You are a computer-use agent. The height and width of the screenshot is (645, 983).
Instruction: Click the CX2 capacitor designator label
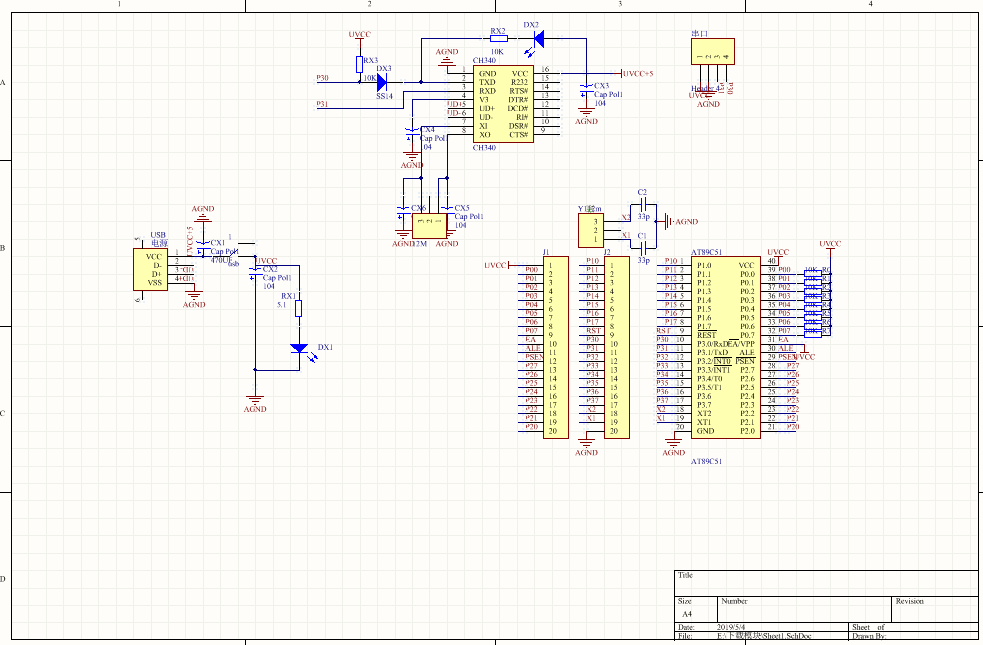click(270, 269)
